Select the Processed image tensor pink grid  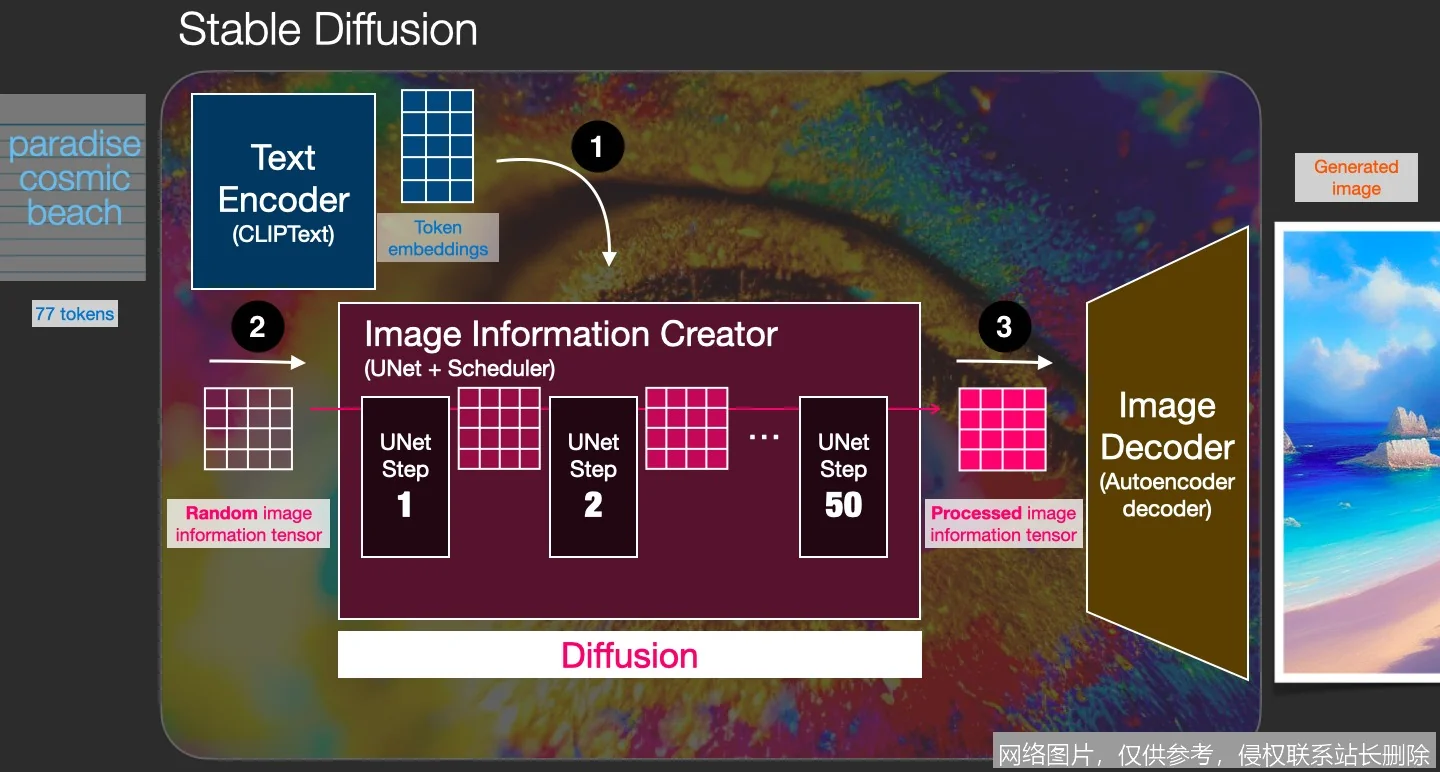tap(1001, 428)
